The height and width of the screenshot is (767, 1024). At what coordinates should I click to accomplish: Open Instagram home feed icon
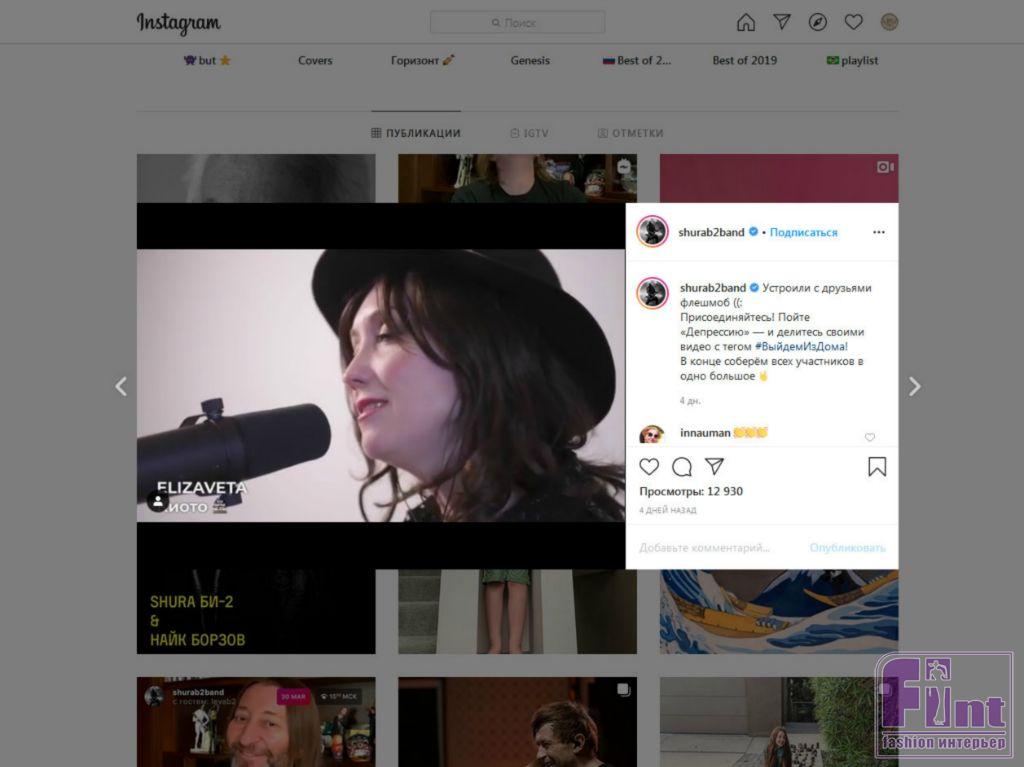746,22
